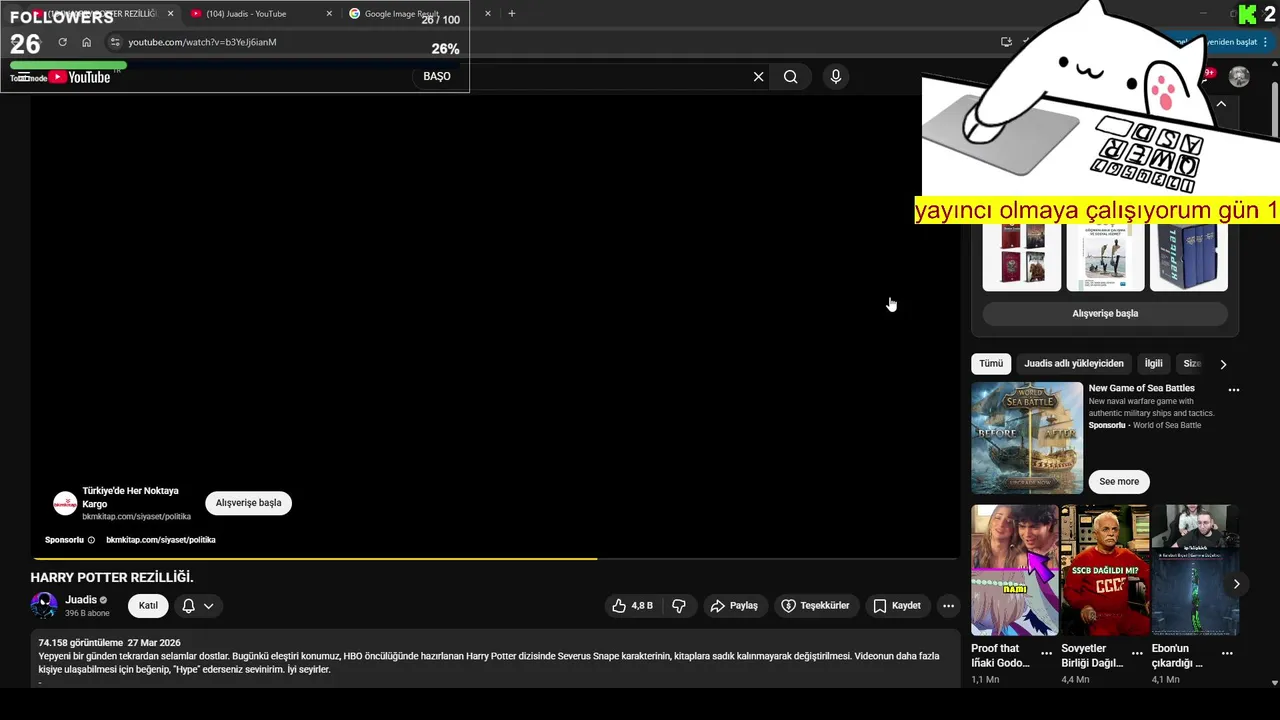1280x720 pixels.
Task: Clear the YouTube search box
Action: (x=758, y=77)
